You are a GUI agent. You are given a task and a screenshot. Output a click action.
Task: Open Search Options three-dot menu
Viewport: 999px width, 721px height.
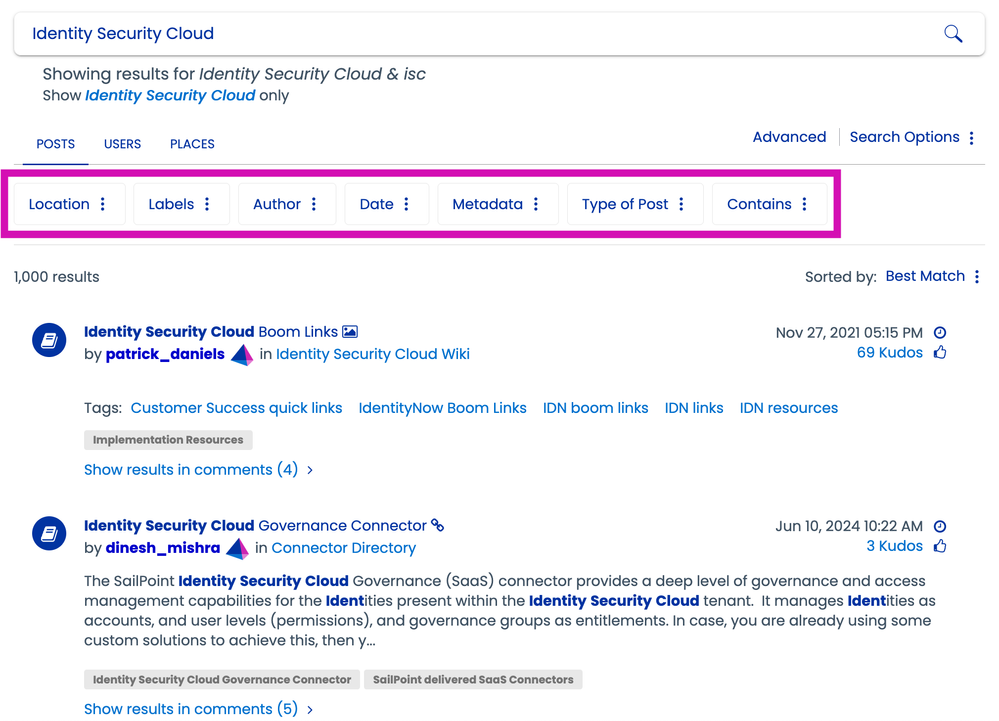[x=971, y=138]
